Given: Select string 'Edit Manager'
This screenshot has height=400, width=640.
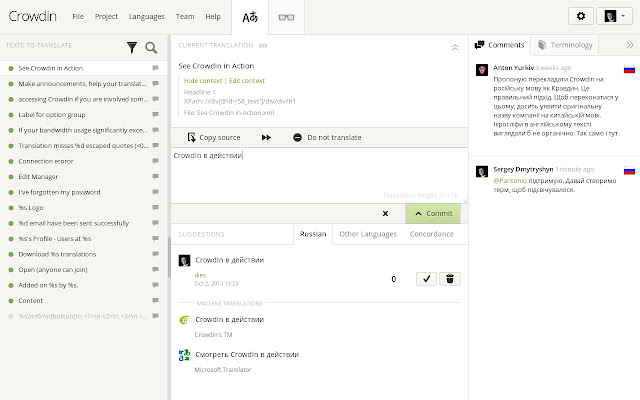Looking at the screenshot, I should click(x=84, y=177).
